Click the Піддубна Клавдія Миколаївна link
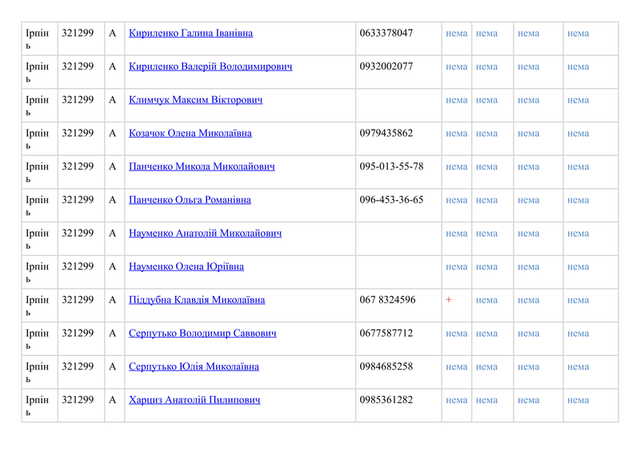This screenshot has height=452, width=640. pyautogui.click(x=197, y=300)
